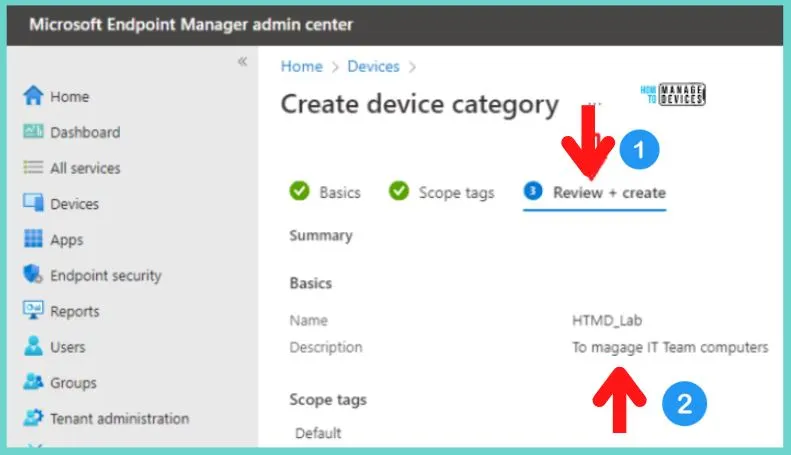Click the Reports screen icon
This screenshot has height=455, width=791.
[x=33, y=310]
